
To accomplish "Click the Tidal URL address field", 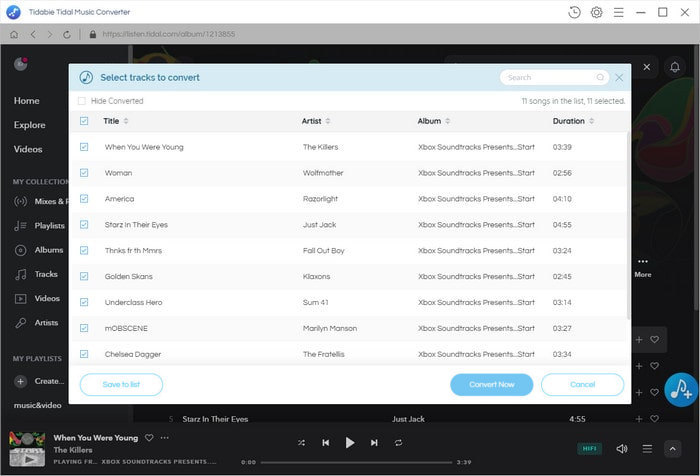I will click(169, 34).
